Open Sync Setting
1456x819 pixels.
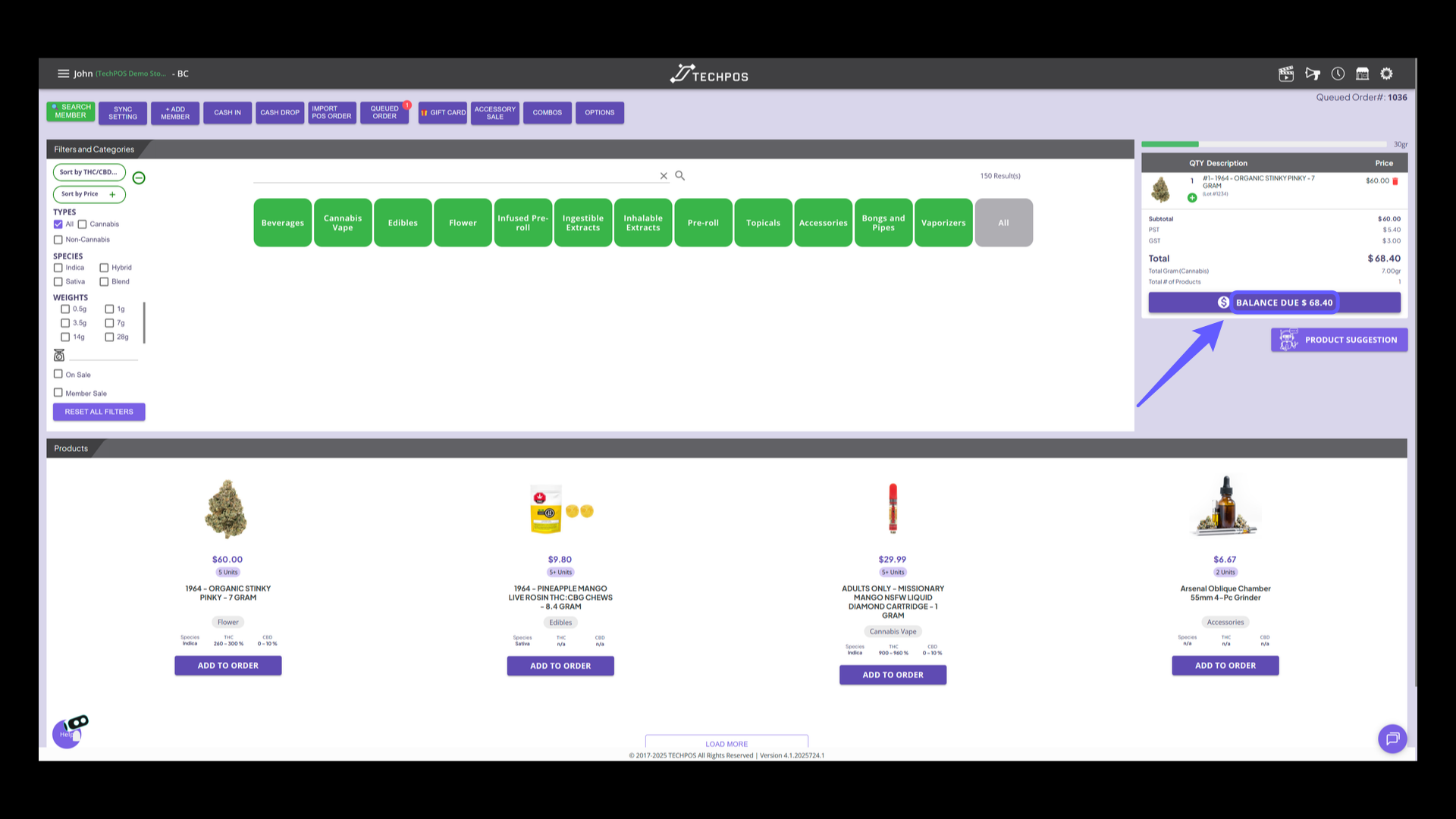(123, 113)
